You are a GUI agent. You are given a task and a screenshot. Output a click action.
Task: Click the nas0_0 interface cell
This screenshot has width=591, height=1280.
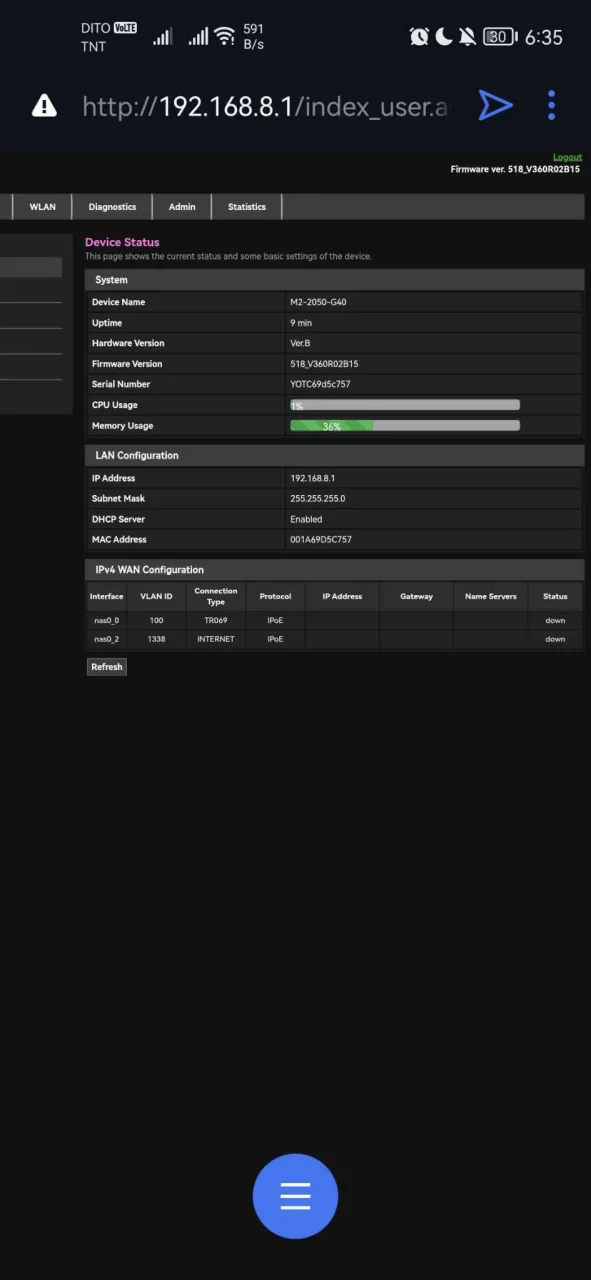pos(106,621)
